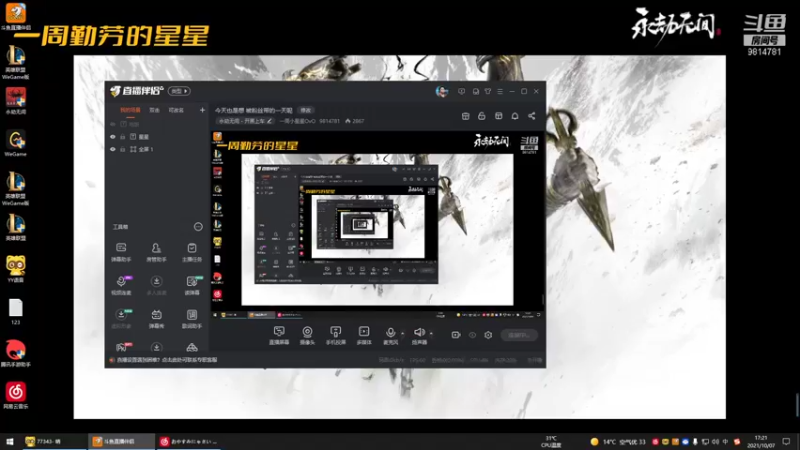Open the notification bell in the header
Screen dimensions: 800x450
tap(515, 116)
